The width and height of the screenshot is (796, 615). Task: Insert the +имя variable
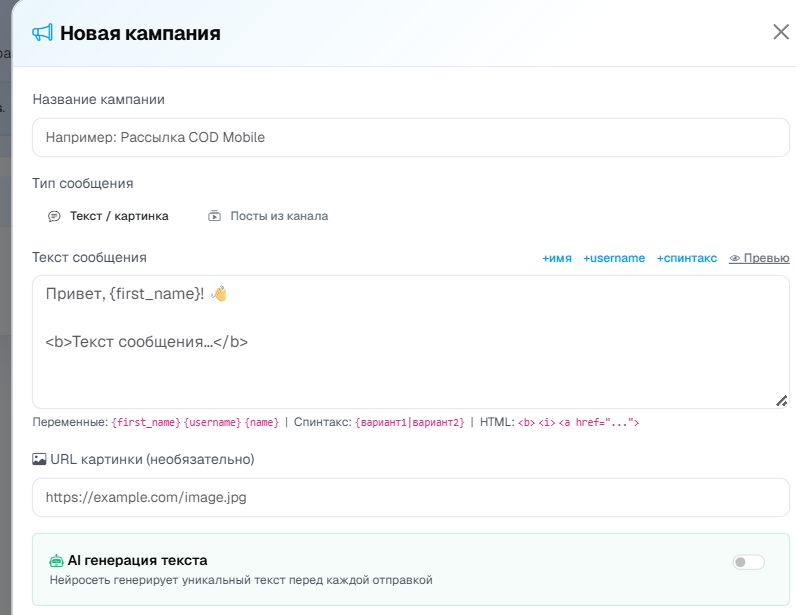point(556,258)
